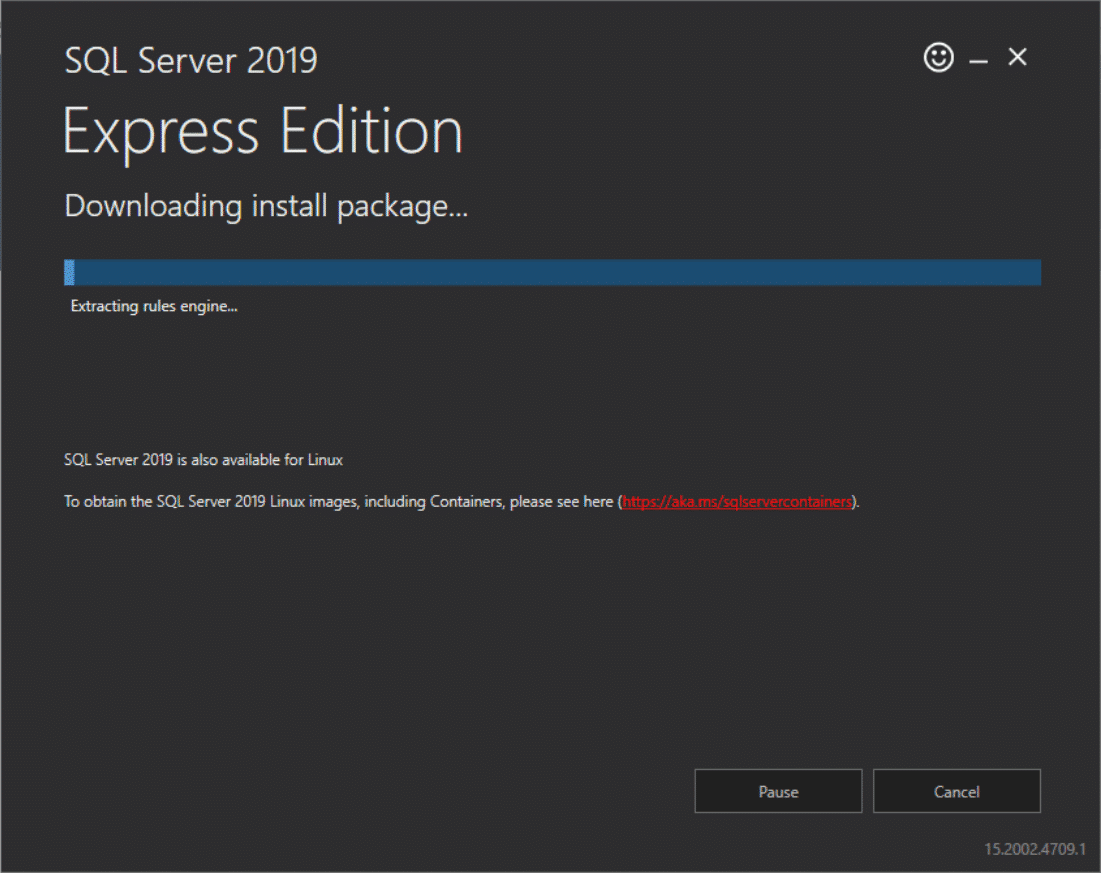Pause the install package download
1101x873 pixels.
coord(778,791)
